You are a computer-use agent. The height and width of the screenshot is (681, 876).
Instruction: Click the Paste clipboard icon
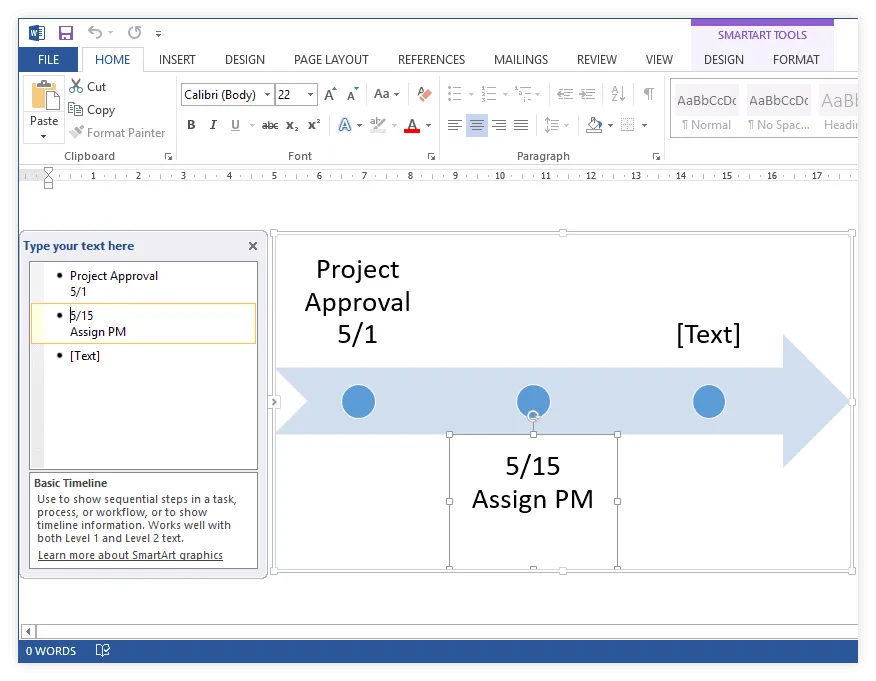[44, 97]
